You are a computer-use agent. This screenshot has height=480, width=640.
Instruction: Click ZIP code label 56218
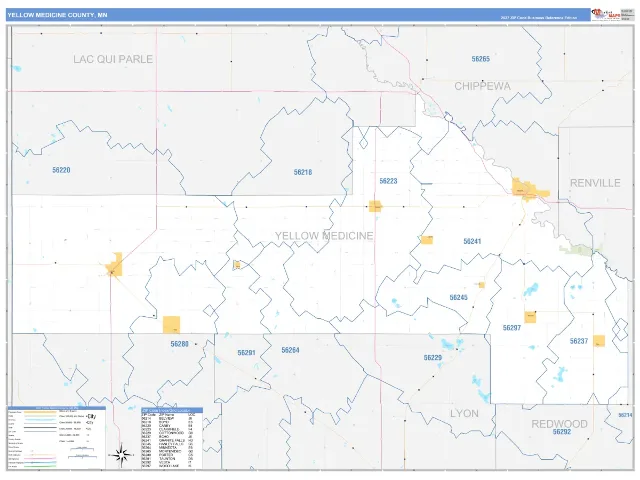pyautogui.click(x=302, y=172)
